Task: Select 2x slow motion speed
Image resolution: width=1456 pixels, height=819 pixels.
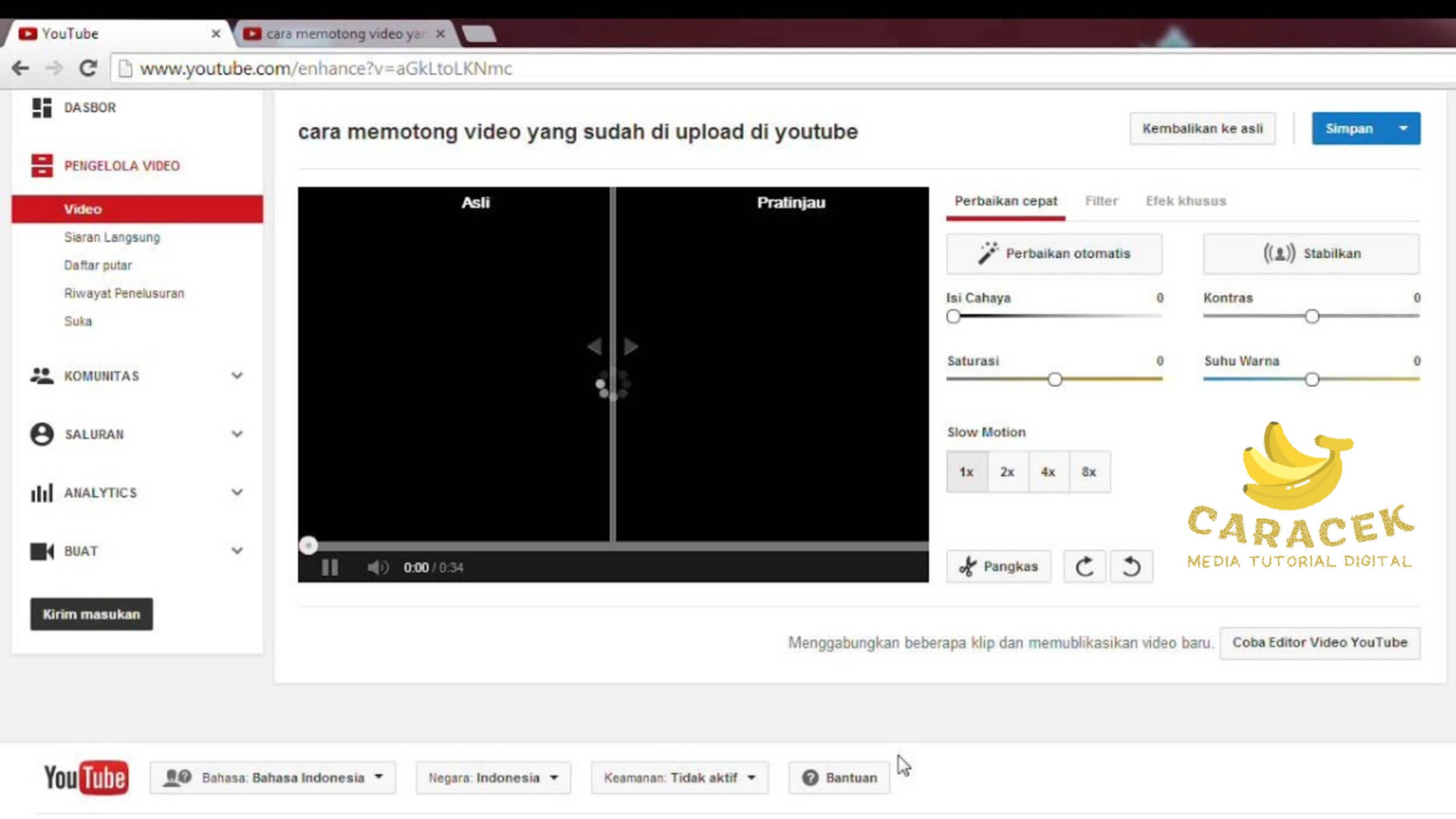Action: 1007,472
